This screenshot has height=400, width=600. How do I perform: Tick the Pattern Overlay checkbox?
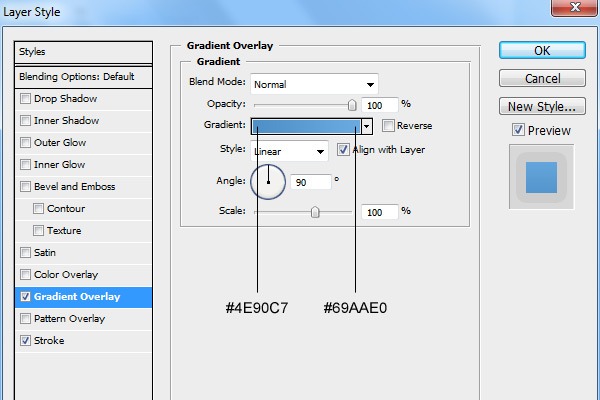pos(25,318)
